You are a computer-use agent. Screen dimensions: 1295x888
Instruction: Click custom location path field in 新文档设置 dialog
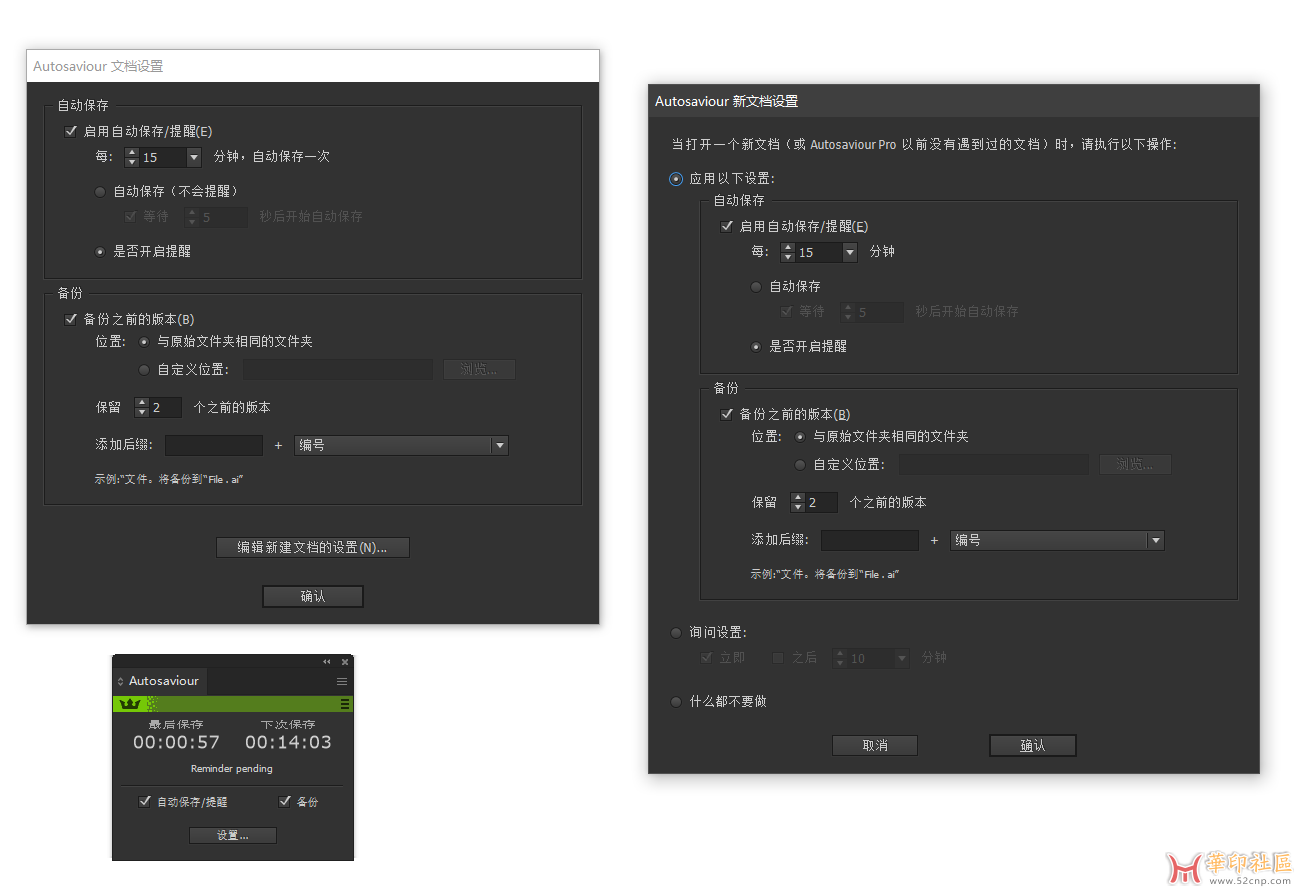[x=994, y=465]
